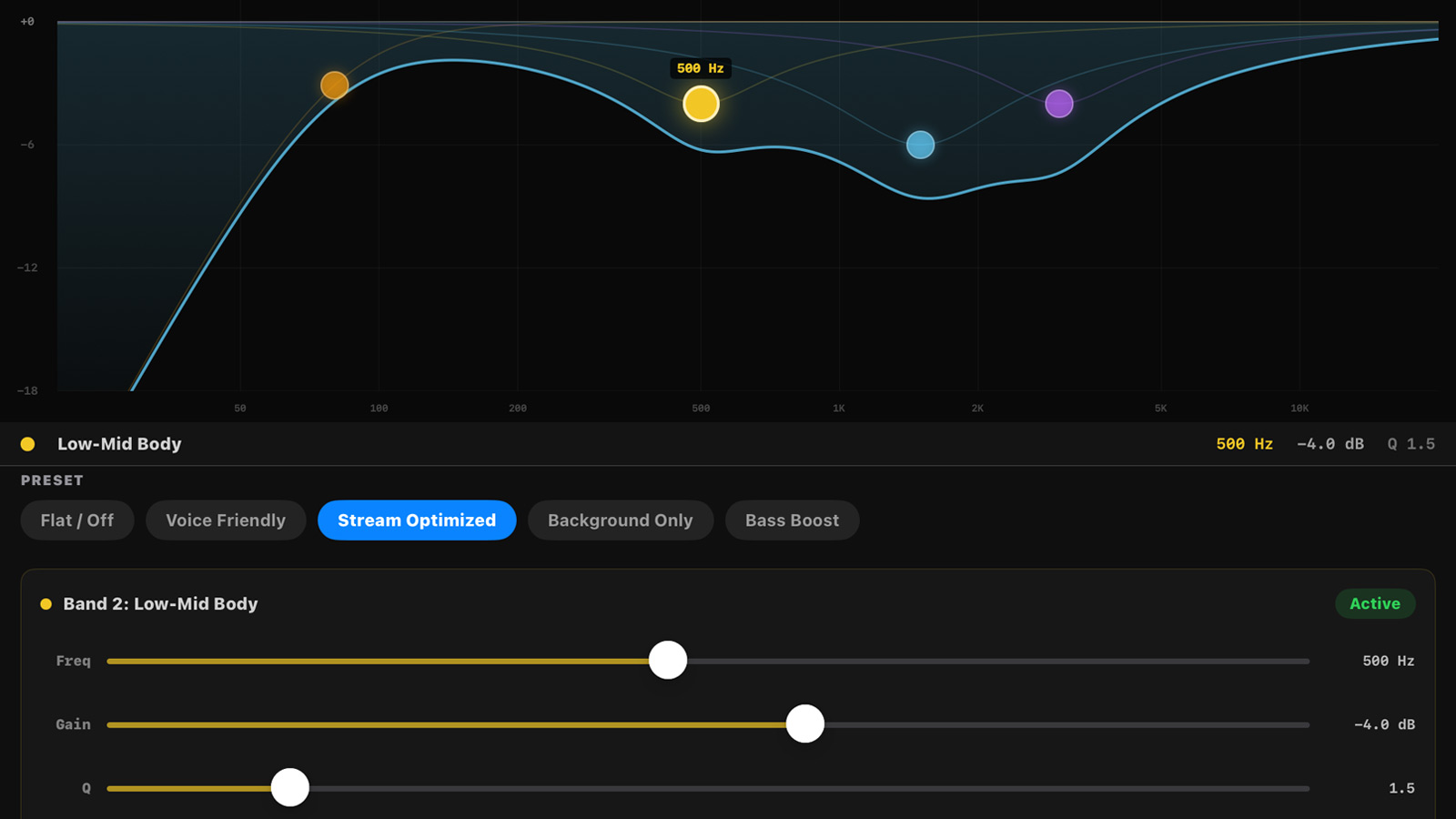Select the orange low-frequency EQ node
This screenshot has width=1456, height=819.
(x=335, y=84)
